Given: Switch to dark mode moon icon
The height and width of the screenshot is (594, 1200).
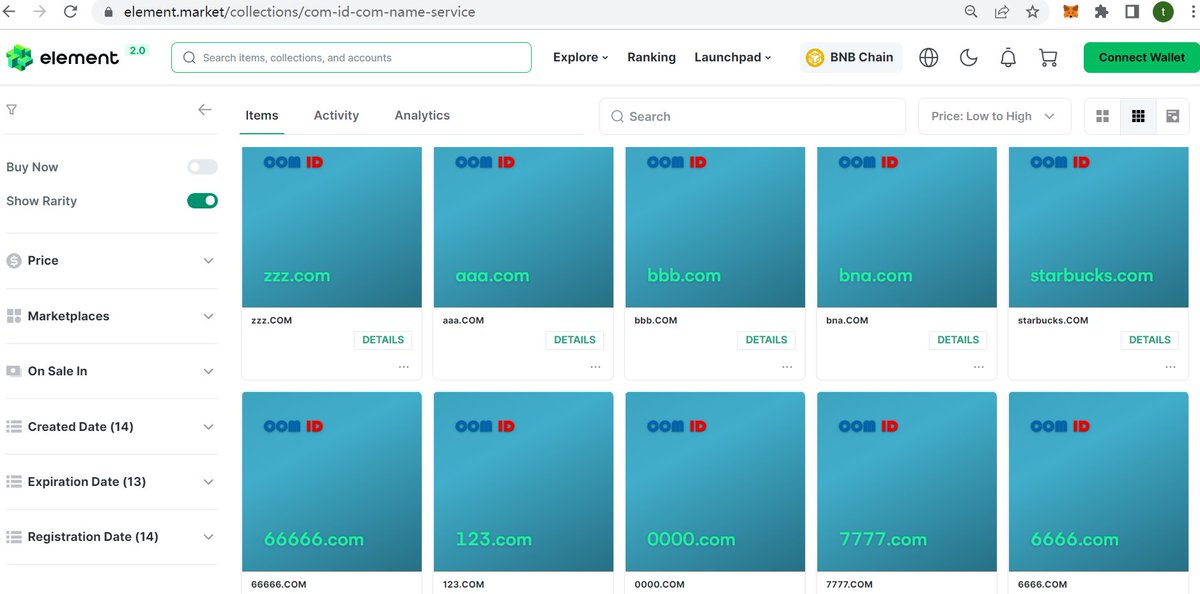Looking at the screenshot, I should [968, 58].
